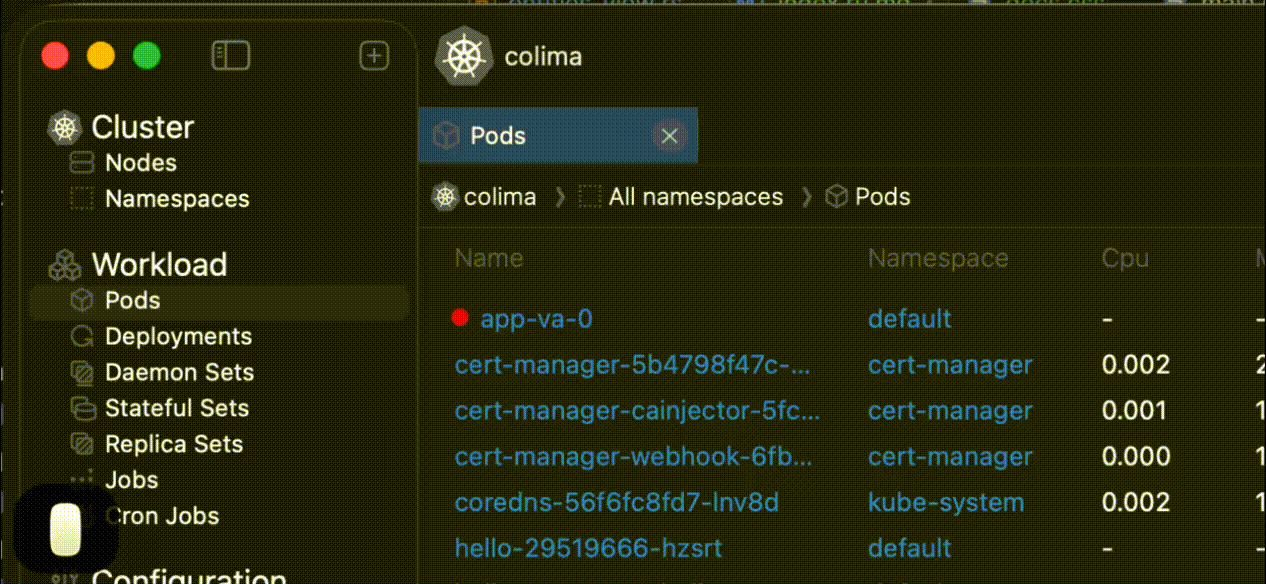1266x584 pixels.
Task: Open Nodes in the Cluster section
Action: 140,163
